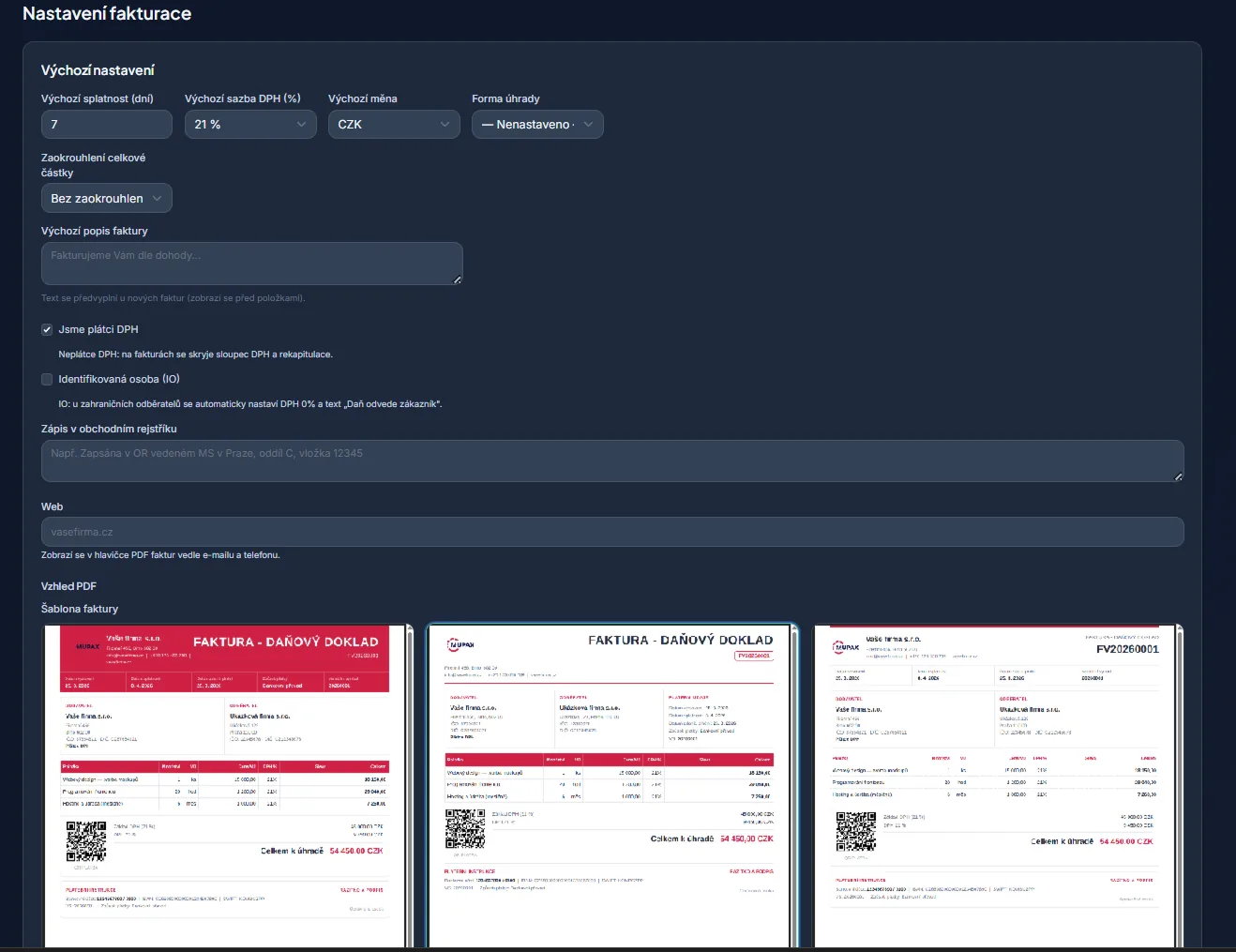1236x952 pixels.
Task: Focus the Výchozí splatnost (dní) field
Action: (107, 124)
